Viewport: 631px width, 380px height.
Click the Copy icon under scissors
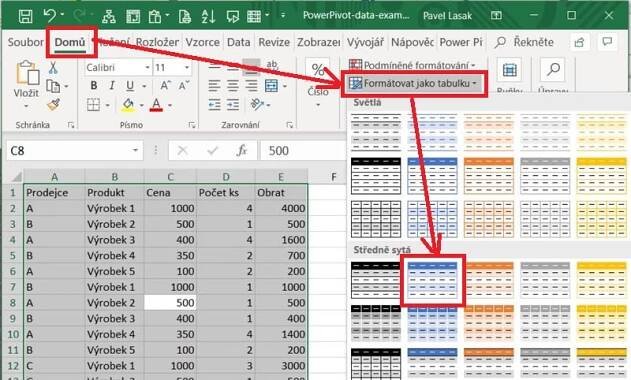[x=53, y=86]
